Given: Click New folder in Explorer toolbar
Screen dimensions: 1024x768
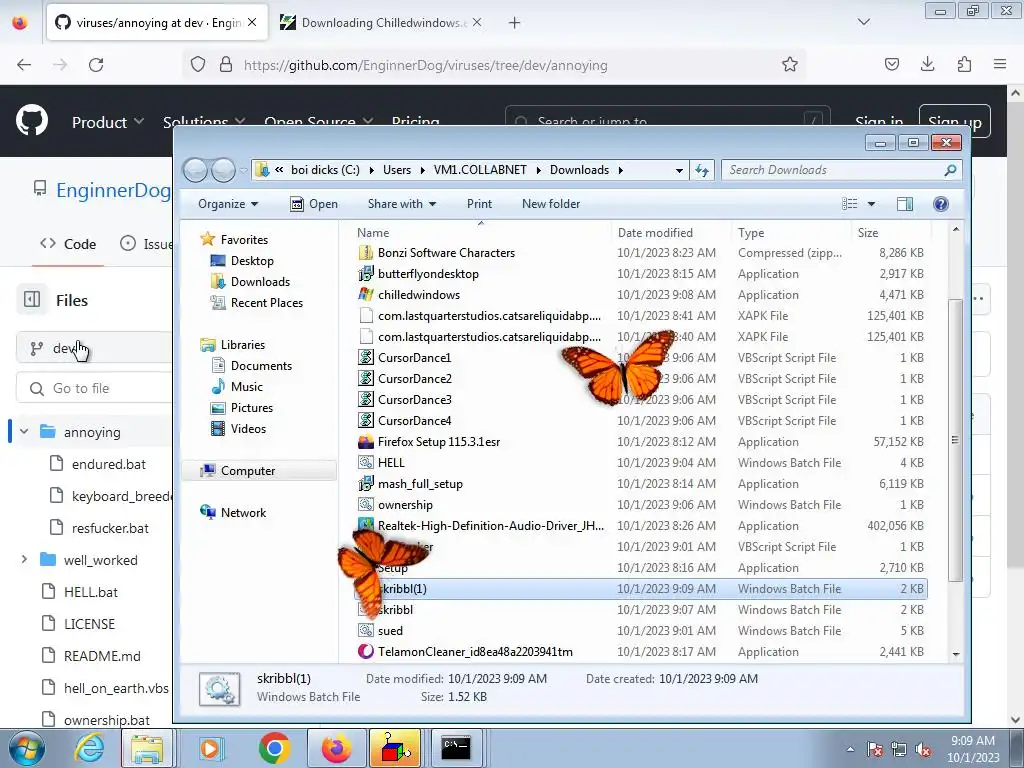Looking at the screenshot, I should 551,204.
